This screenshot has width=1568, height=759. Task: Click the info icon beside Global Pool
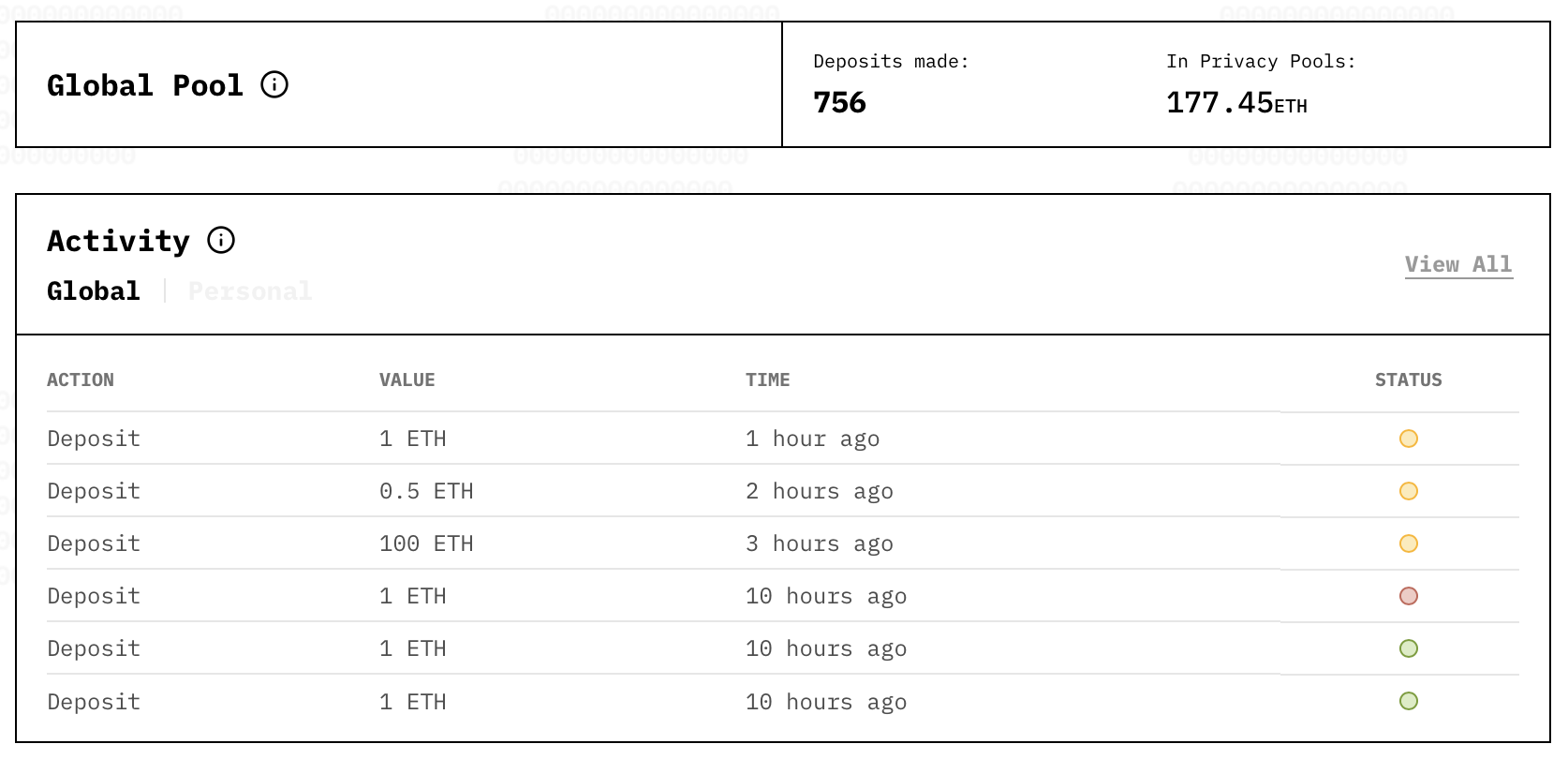pyautogui.click(x=274, y=85)
